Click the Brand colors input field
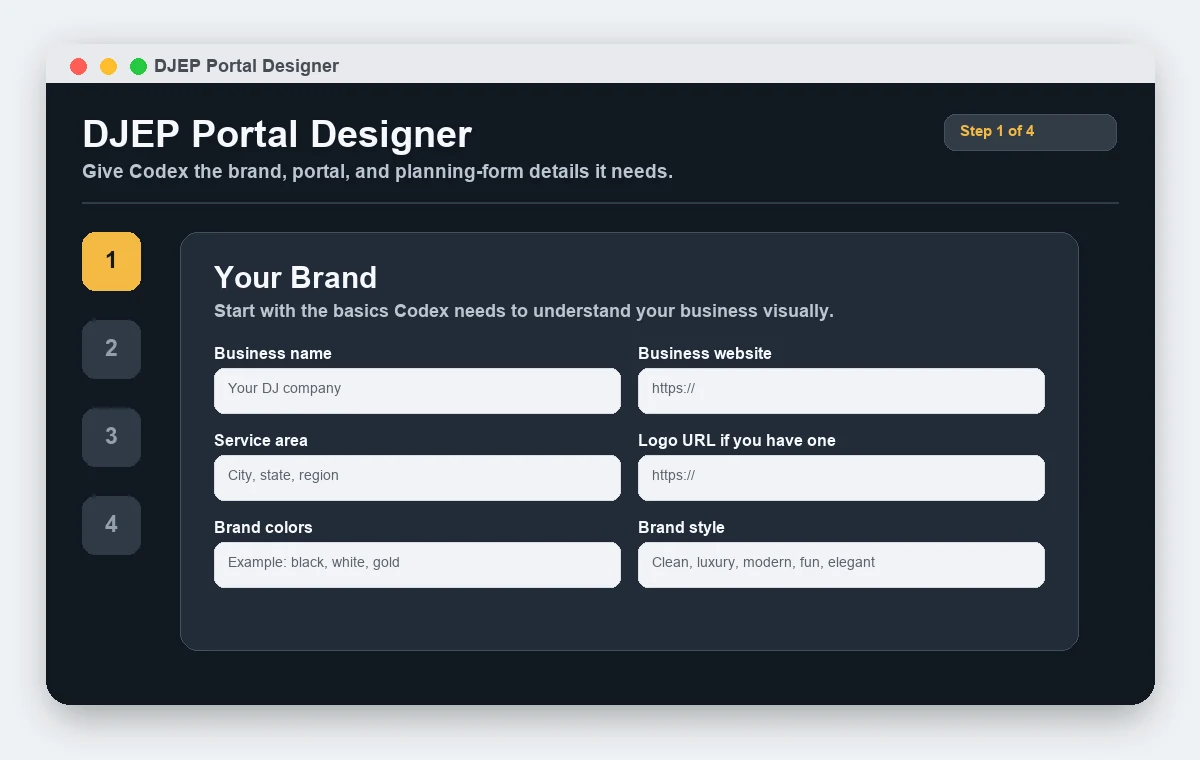Screen dimensions: 1200x760 coord(417,564)
